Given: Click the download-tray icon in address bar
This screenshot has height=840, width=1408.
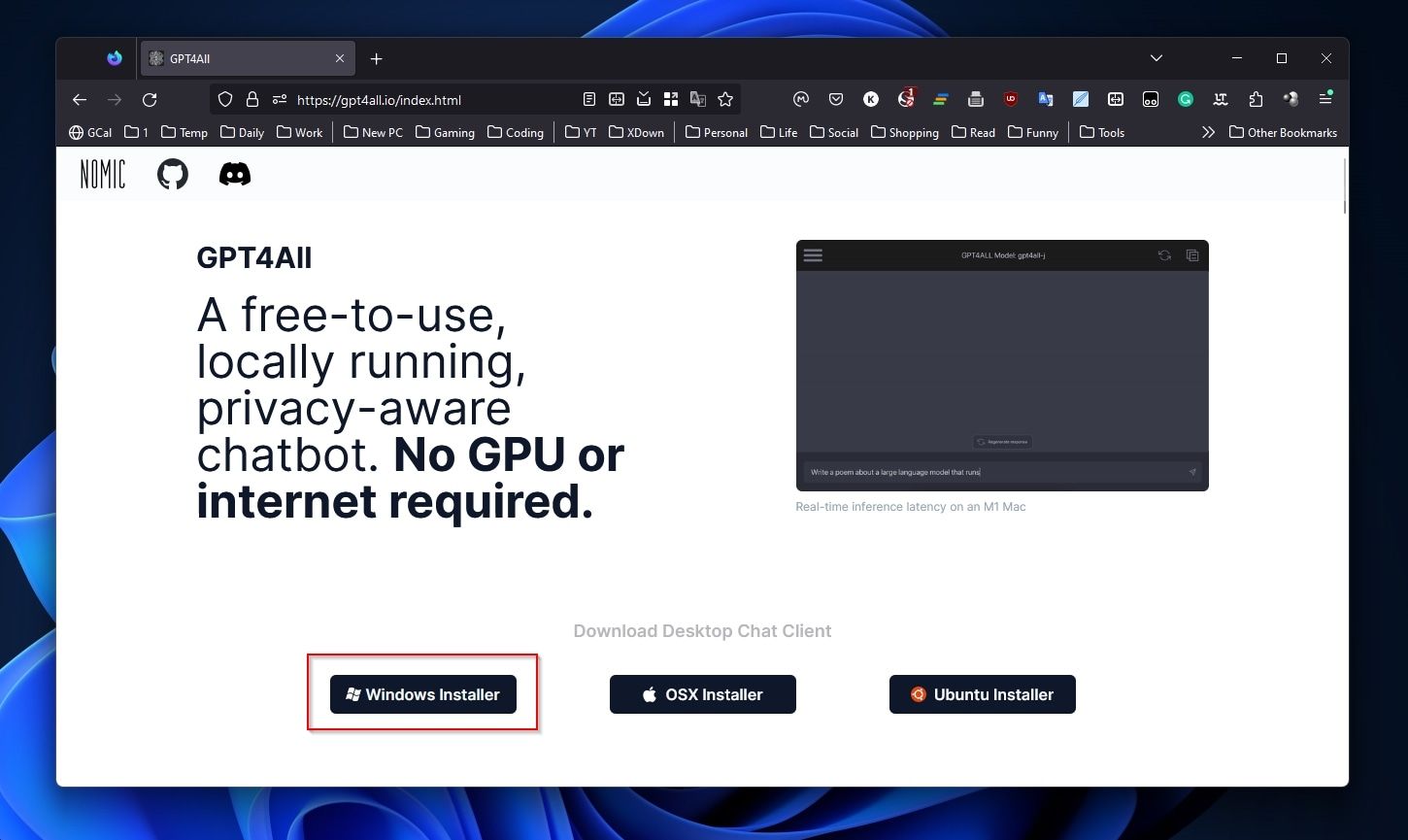Looking at the screenshot, I should click(643, 99).
